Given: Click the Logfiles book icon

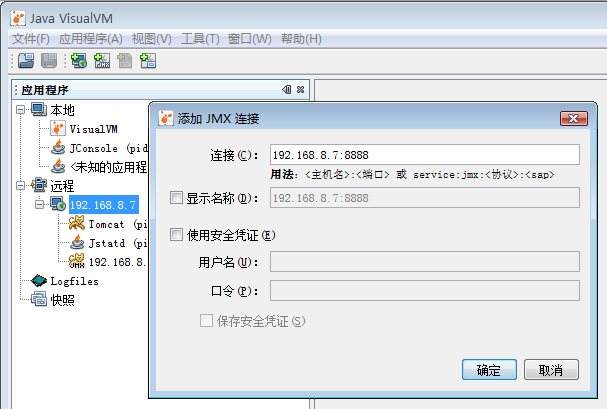Looking at the screenshot, I should pos(39,280).
